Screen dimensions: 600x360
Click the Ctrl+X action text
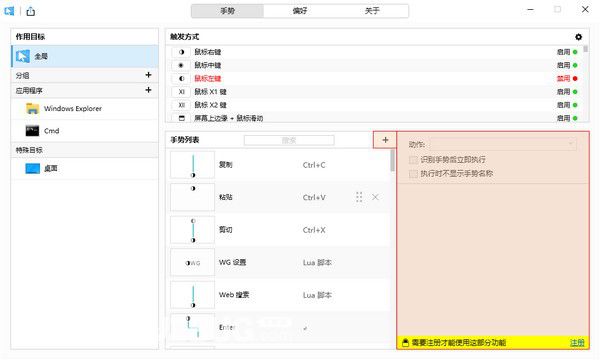tap(314, 230)
